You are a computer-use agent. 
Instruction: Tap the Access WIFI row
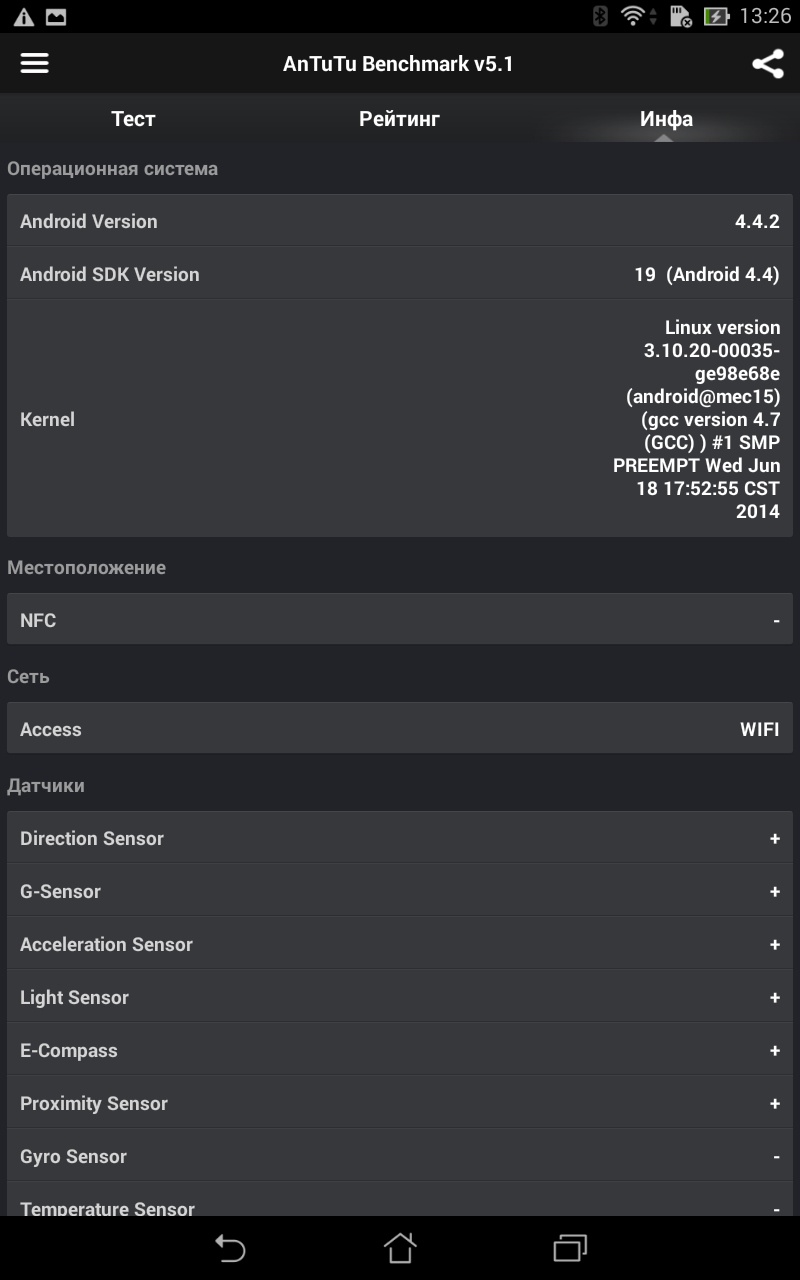point(400,729)
